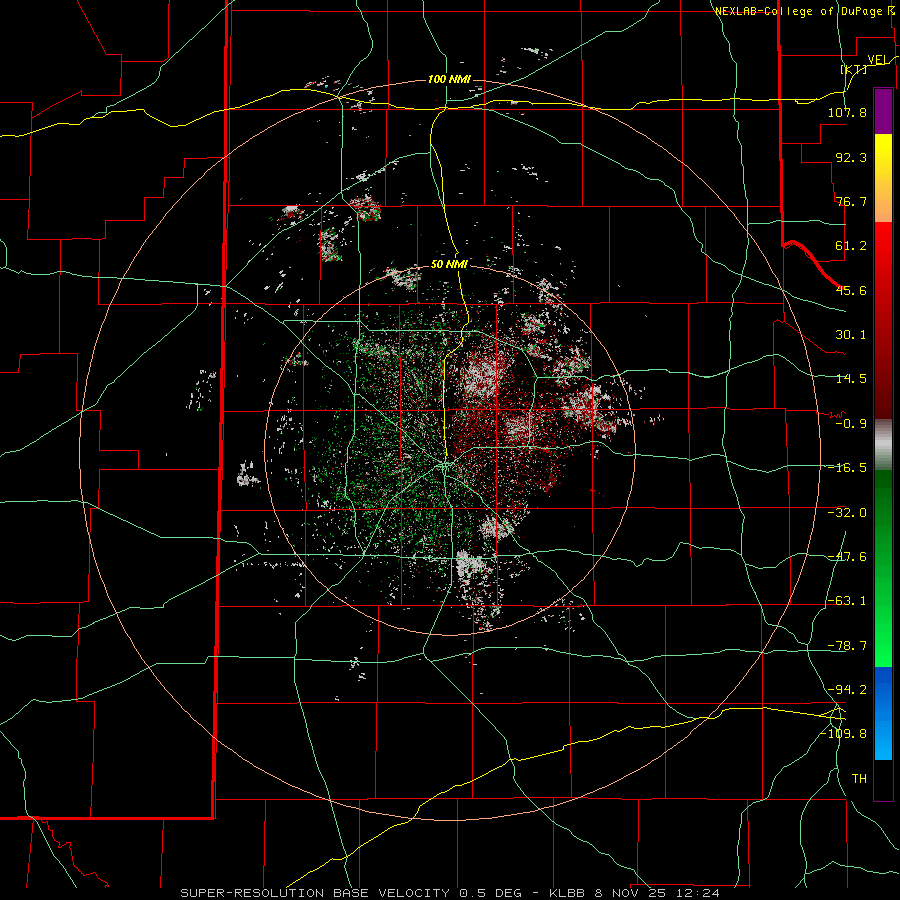
Task: Select the blue segment of the color bar
Action: 883,713
